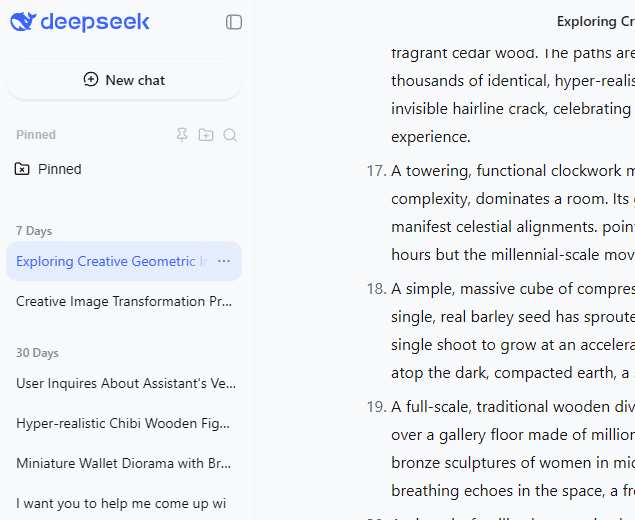
Task: Open options menu for Exploring Creative Geometric chat
Action: pyautogui.click(x=224, y=261)
